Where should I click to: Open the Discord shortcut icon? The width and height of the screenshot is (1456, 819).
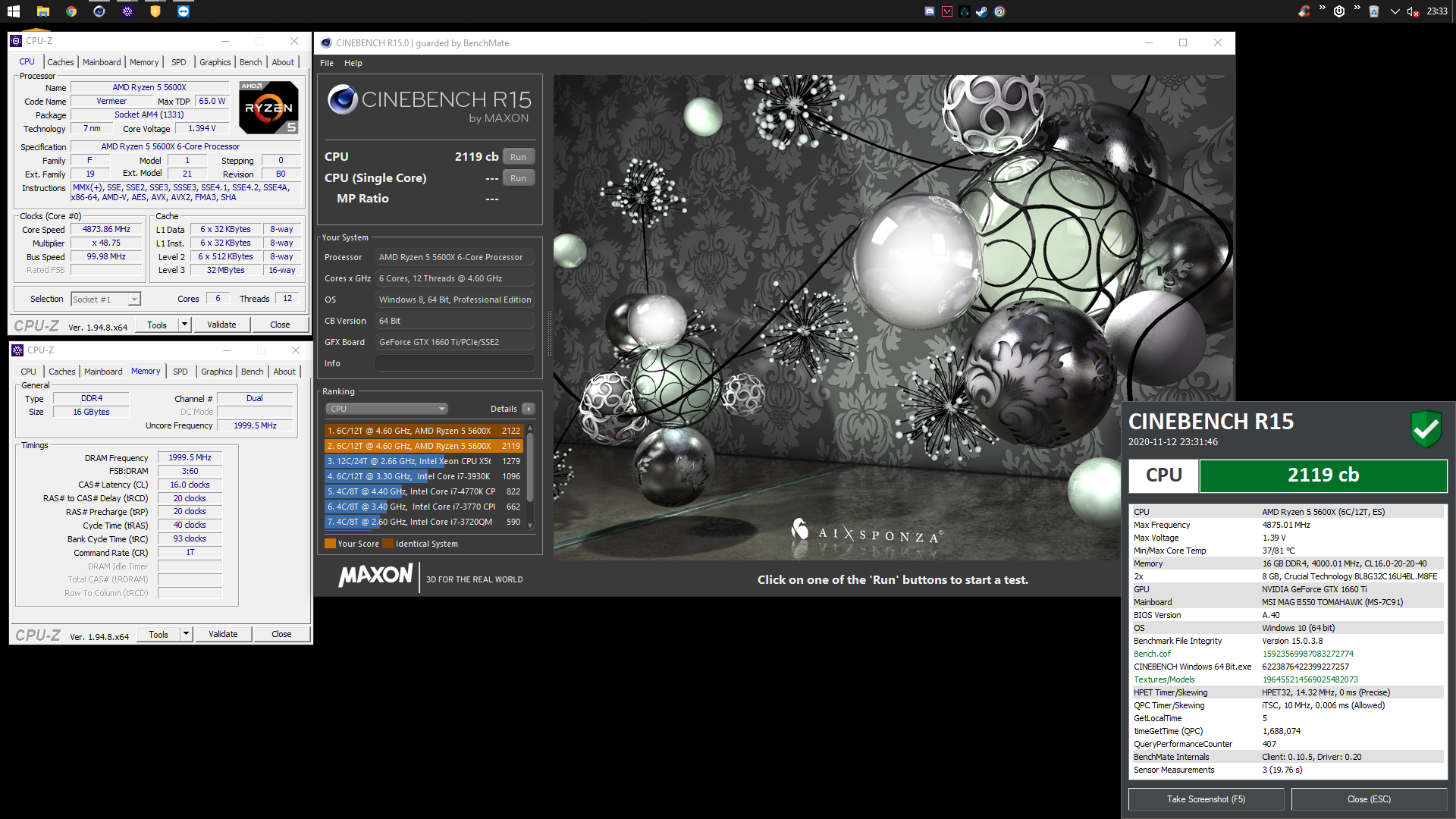[x=930, y=11]
